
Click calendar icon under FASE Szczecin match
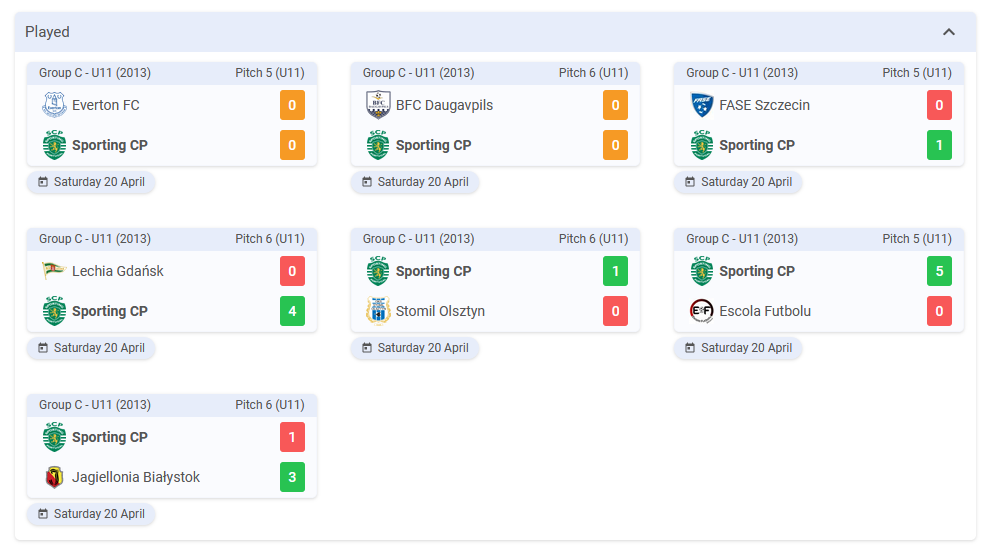[x=690, y=182]
